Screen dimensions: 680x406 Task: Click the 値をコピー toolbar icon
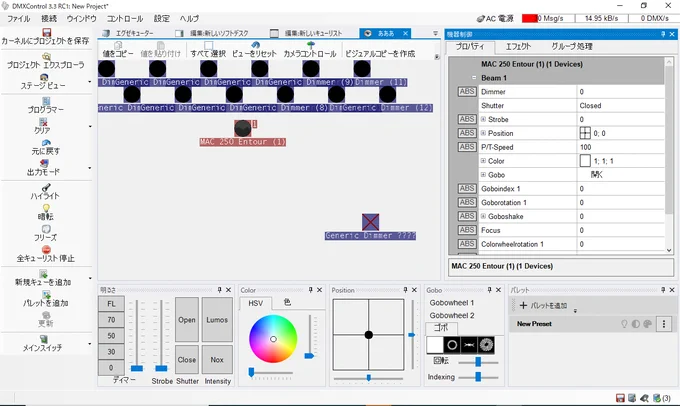point(118,45)
